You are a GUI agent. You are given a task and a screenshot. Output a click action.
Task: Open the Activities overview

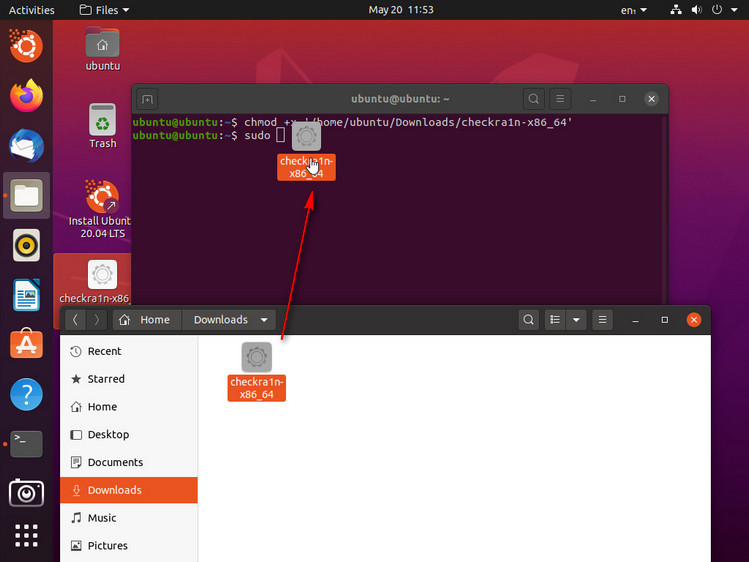point(32,10)
